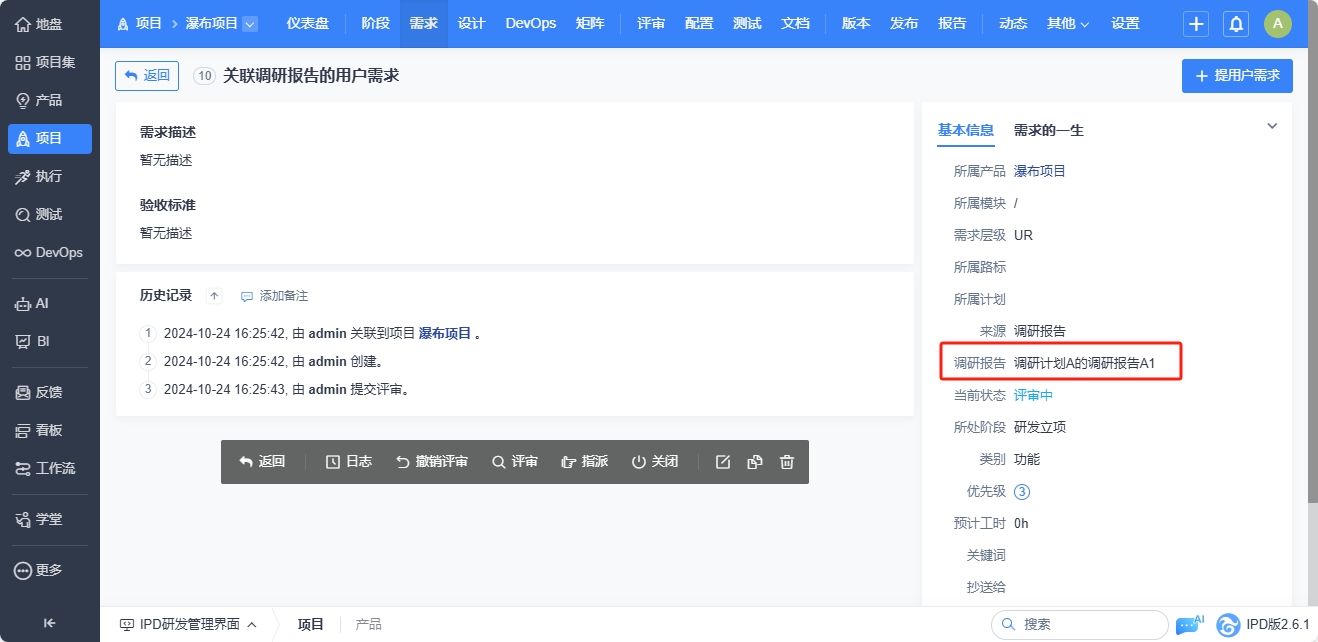Open the AI chat assistant icon

point(1189,624)
